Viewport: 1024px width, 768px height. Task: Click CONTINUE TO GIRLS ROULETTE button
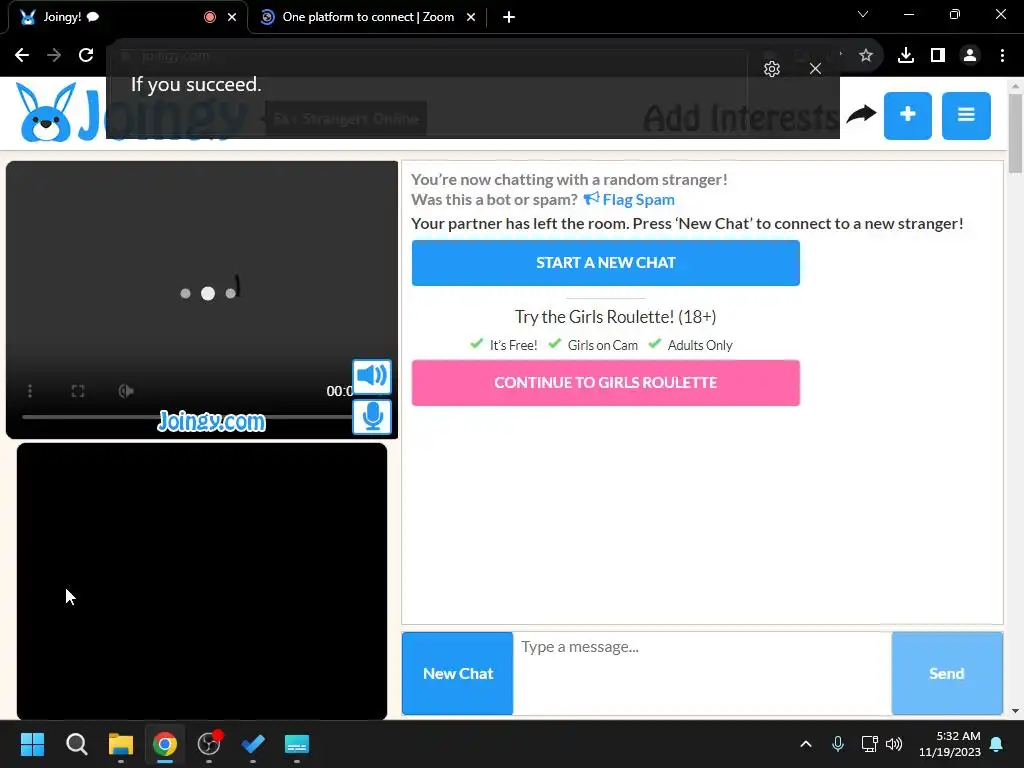(605, 383)
